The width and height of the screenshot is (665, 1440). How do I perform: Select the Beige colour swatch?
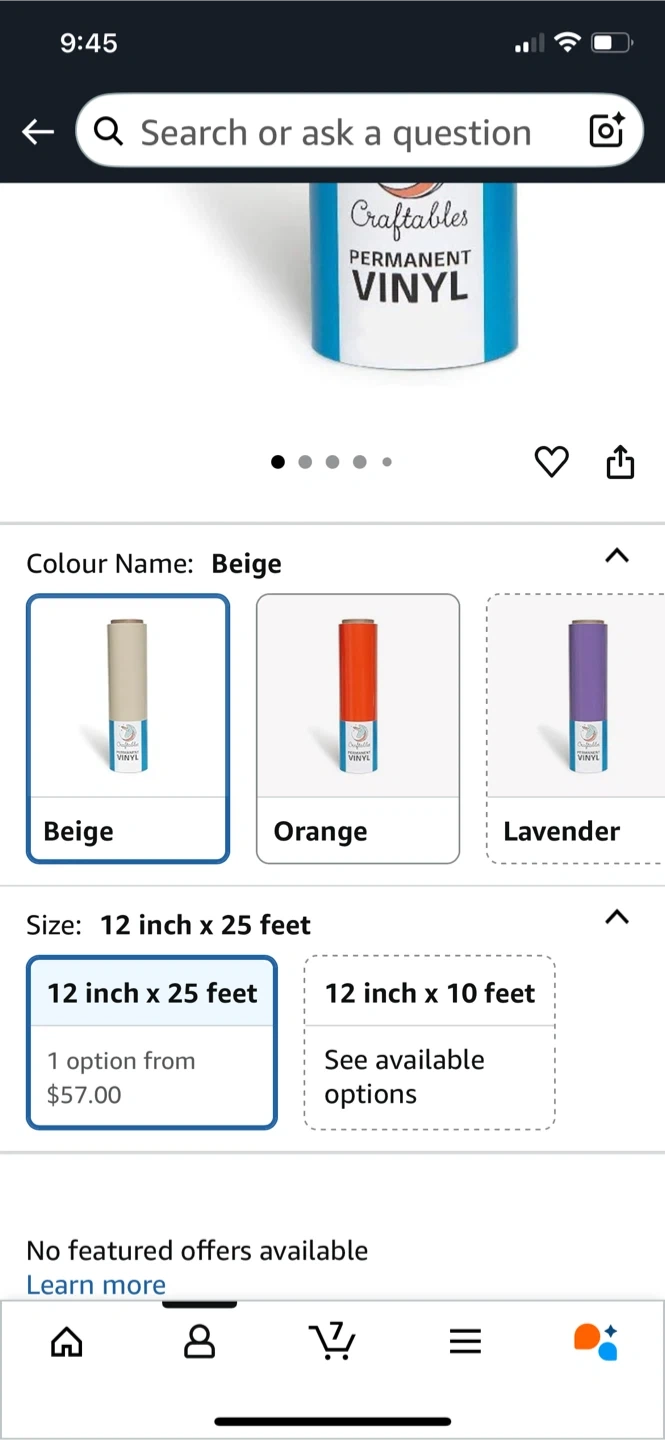point(128,728)
